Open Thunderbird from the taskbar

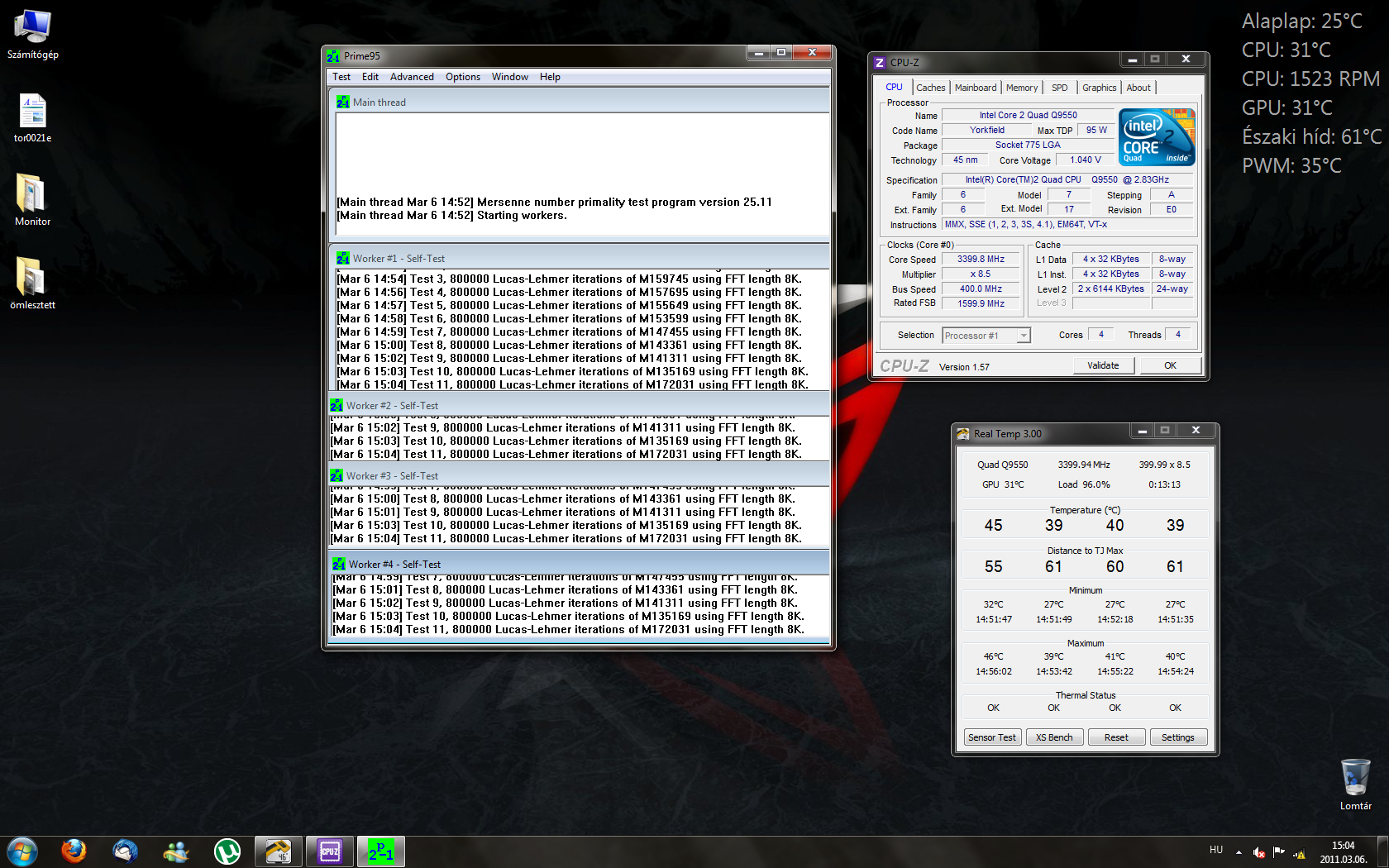coord(125,851)
